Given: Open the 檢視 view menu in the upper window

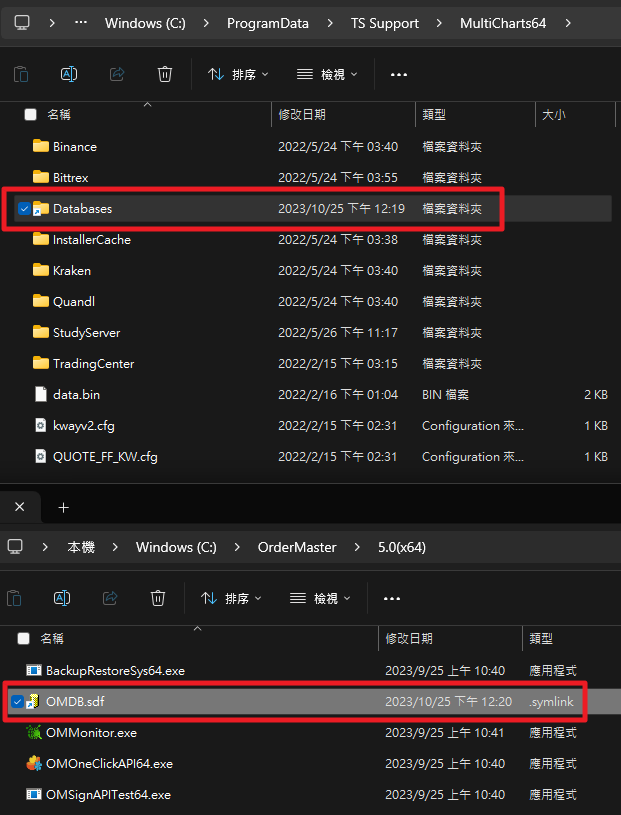Looking at the screenshot, I should click(327, 74).
